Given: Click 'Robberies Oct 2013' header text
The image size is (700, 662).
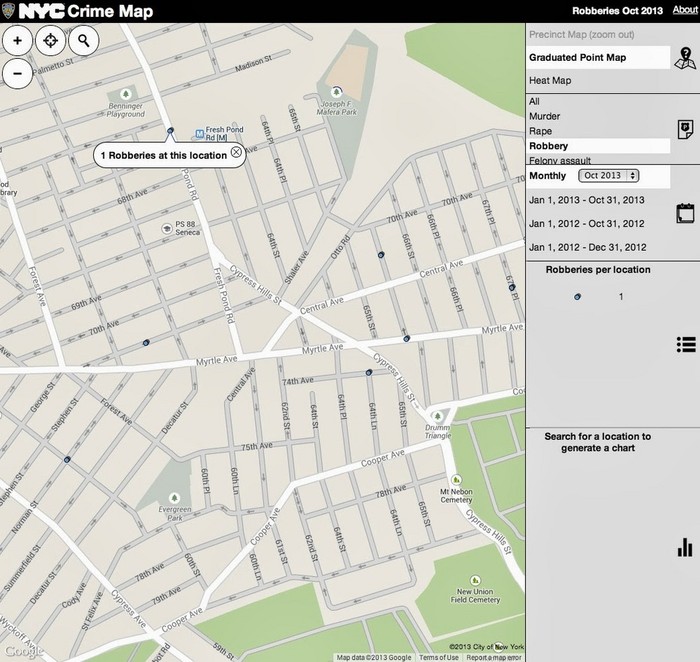Looking at the screenshot, I should (x=617, y=11).
